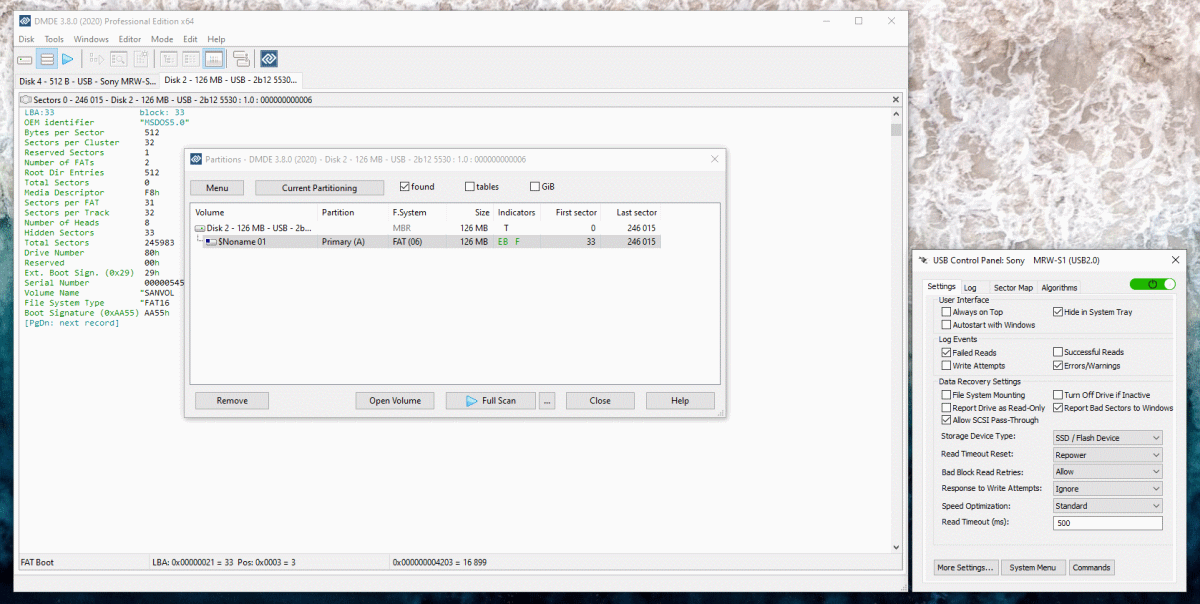Enable the GiB checkbox
This screenshot has width=1200, height=604.
[x=535, y=187]
